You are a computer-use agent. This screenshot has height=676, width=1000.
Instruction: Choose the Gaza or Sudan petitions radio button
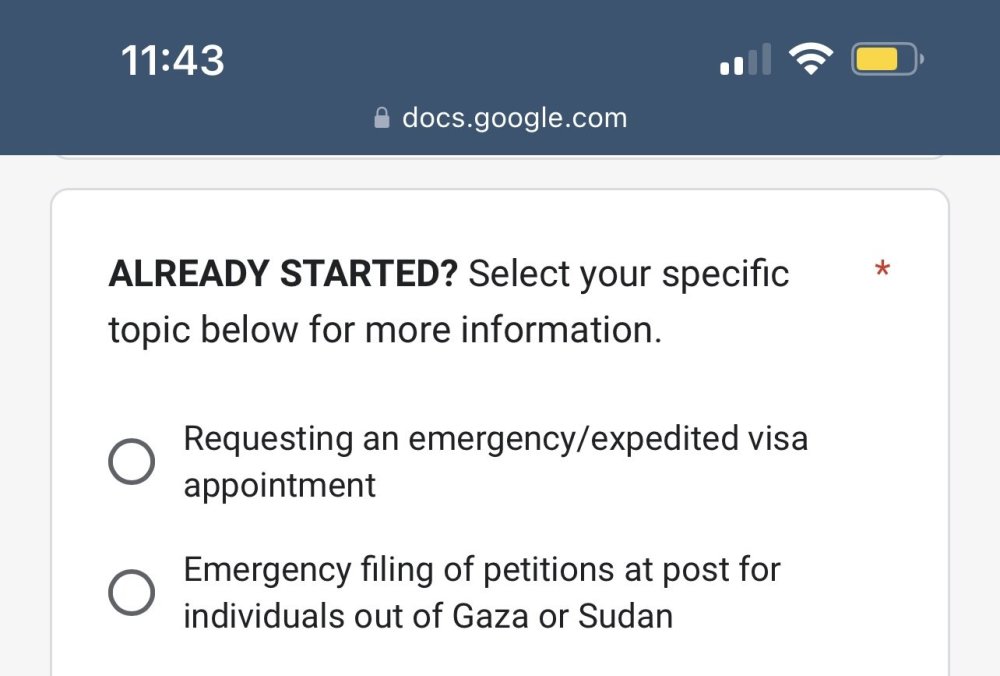[131, 593]
